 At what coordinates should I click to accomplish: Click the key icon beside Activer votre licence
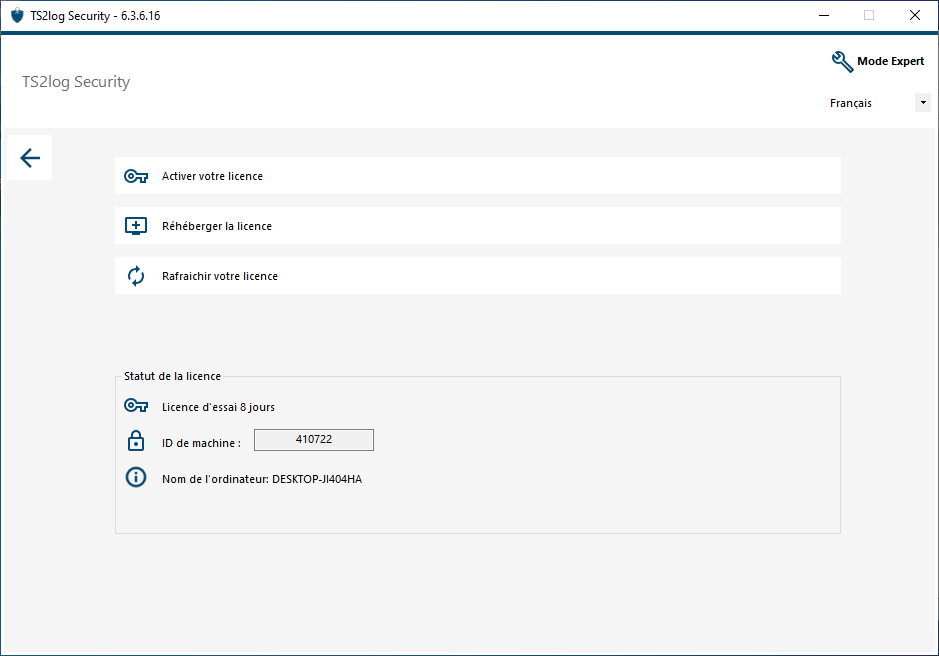pos(136,176)
